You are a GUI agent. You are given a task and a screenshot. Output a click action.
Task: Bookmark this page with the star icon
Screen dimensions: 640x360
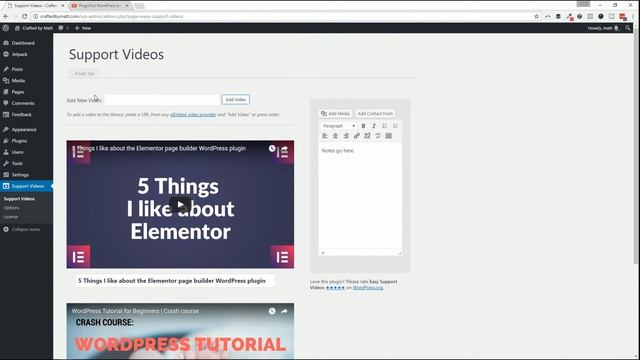click(x=536, y=16)
